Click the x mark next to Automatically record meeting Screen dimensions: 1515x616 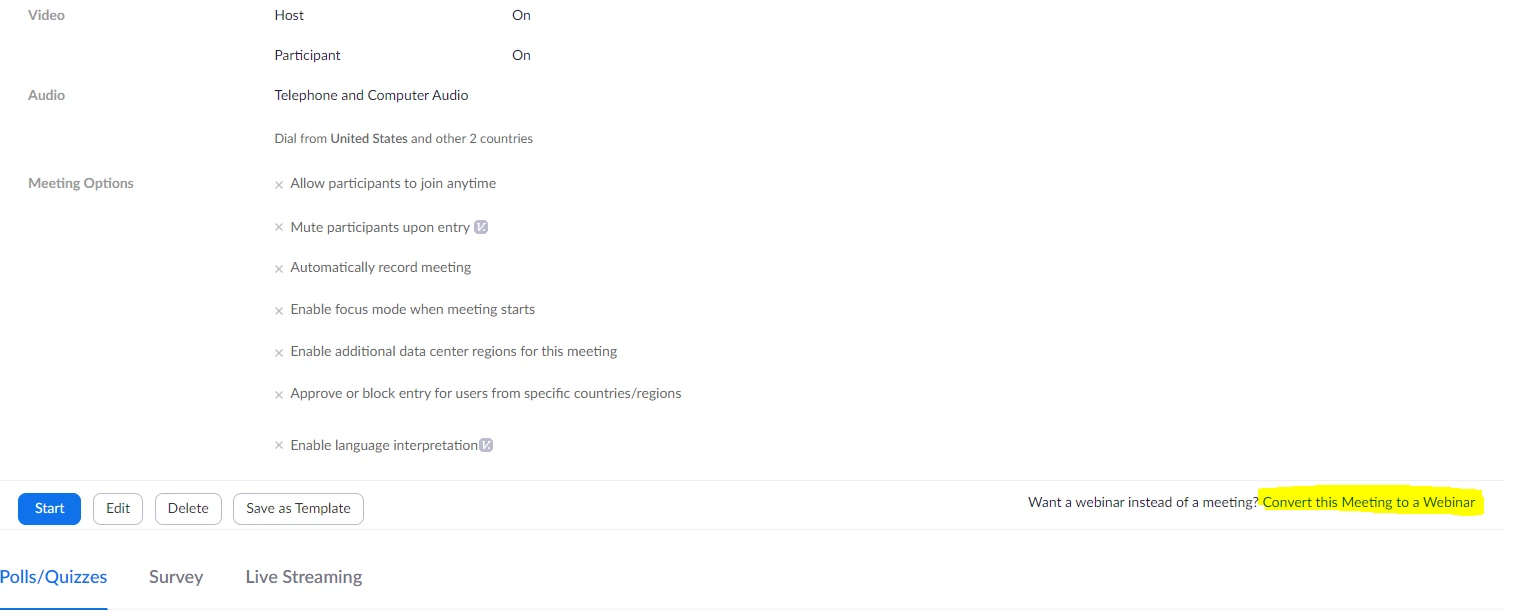(279, 269)
